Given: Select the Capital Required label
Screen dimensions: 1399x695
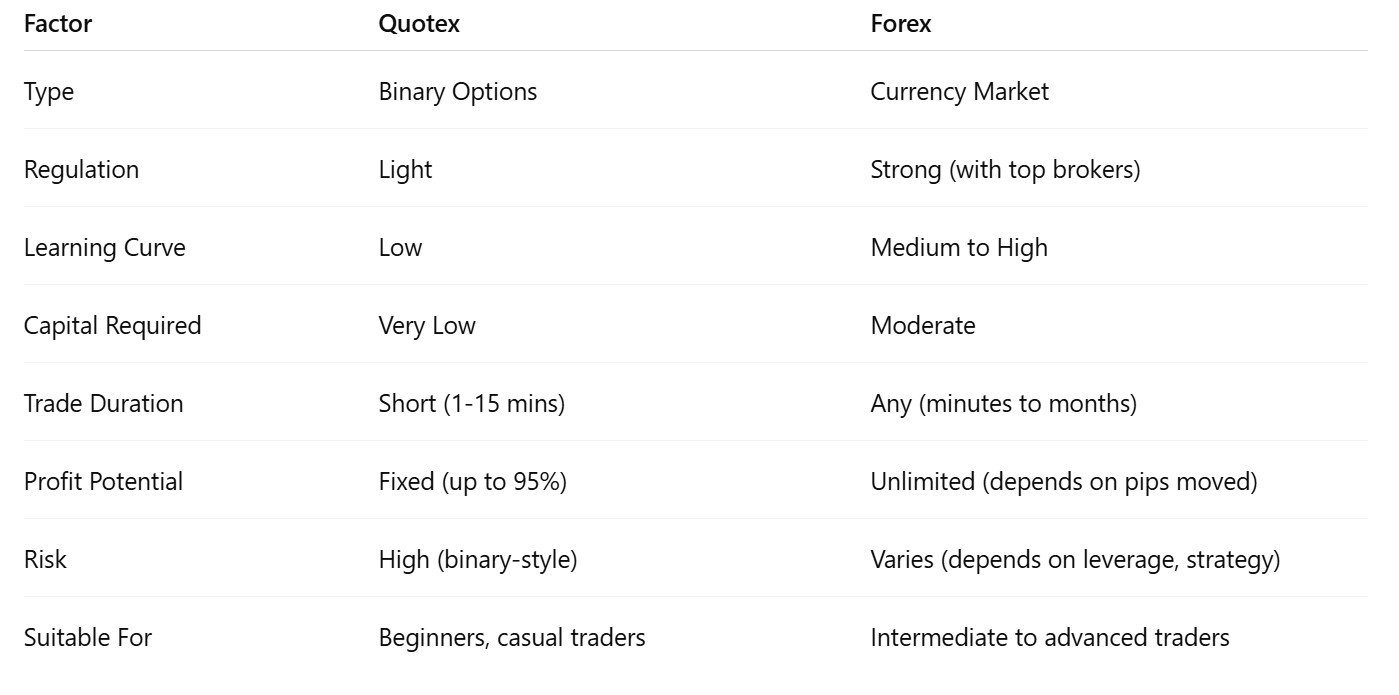Looking at the screenshot, I should click(113, 326).
